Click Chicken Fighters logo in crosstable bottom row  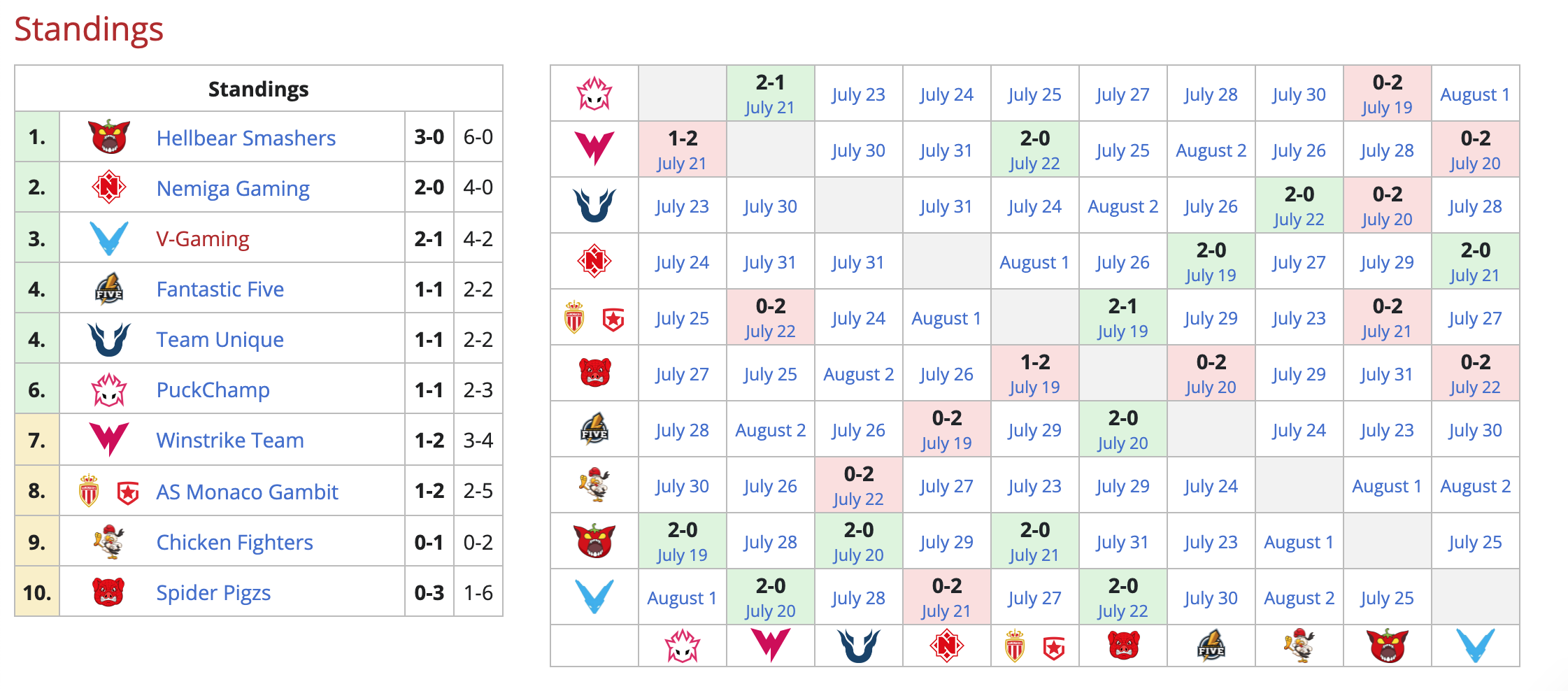click(x=1299, y=645)
